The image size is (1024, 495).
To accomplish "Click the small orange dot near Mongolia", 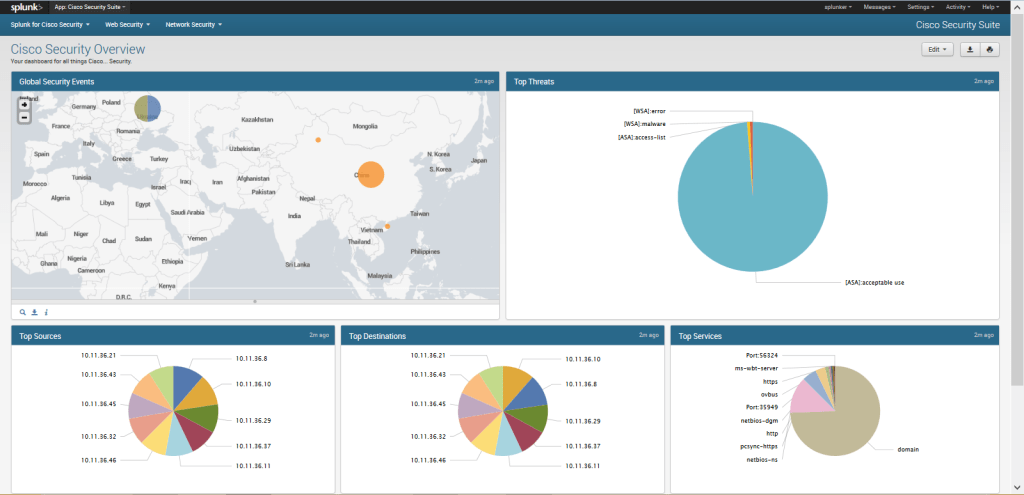I will click(x=318, y=140).
